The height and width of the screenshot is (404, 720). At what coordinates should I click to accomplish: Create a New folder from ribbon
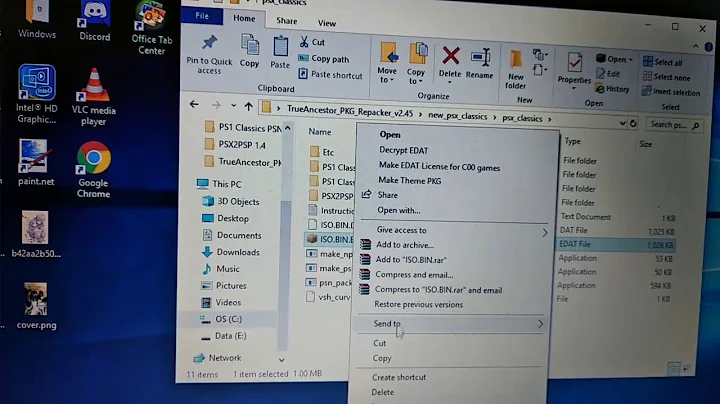tap(515, 69)
